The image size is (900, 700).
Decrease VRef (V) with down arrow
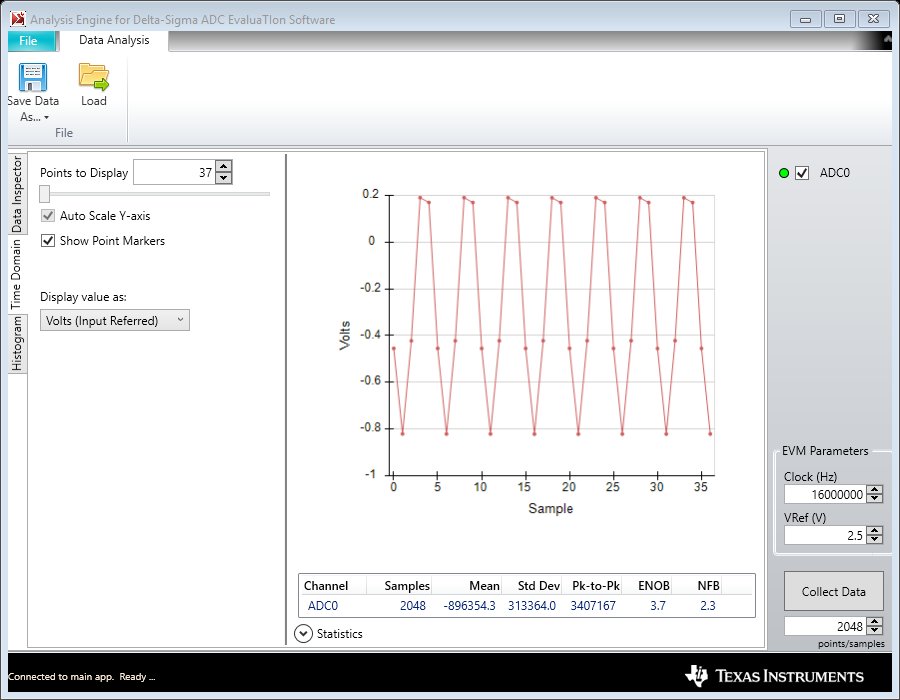(x=875, y=539)
